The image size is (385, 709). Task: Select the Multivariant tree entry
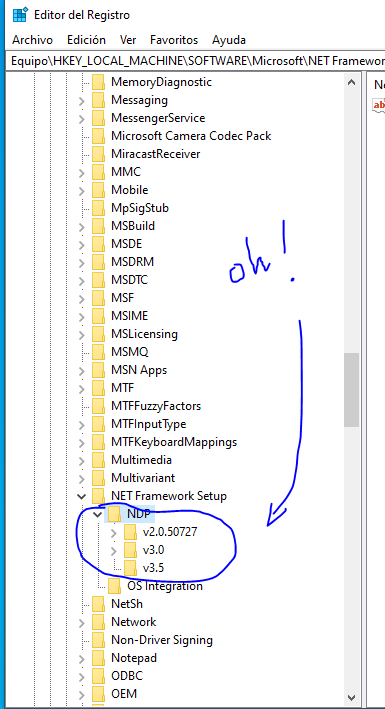click(x=143, y=478)
